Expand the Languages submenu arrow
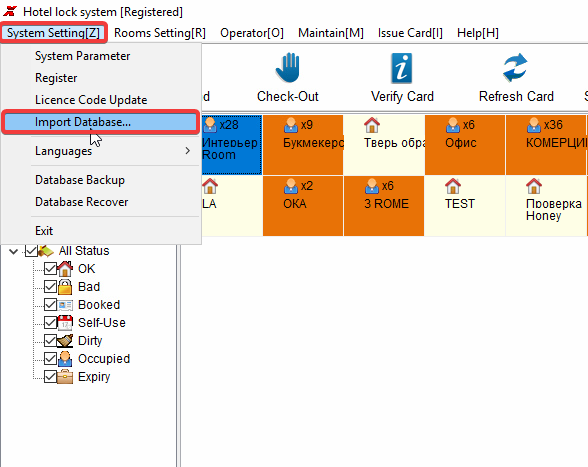This screenshot has height=467, width=588. [188, 151]
